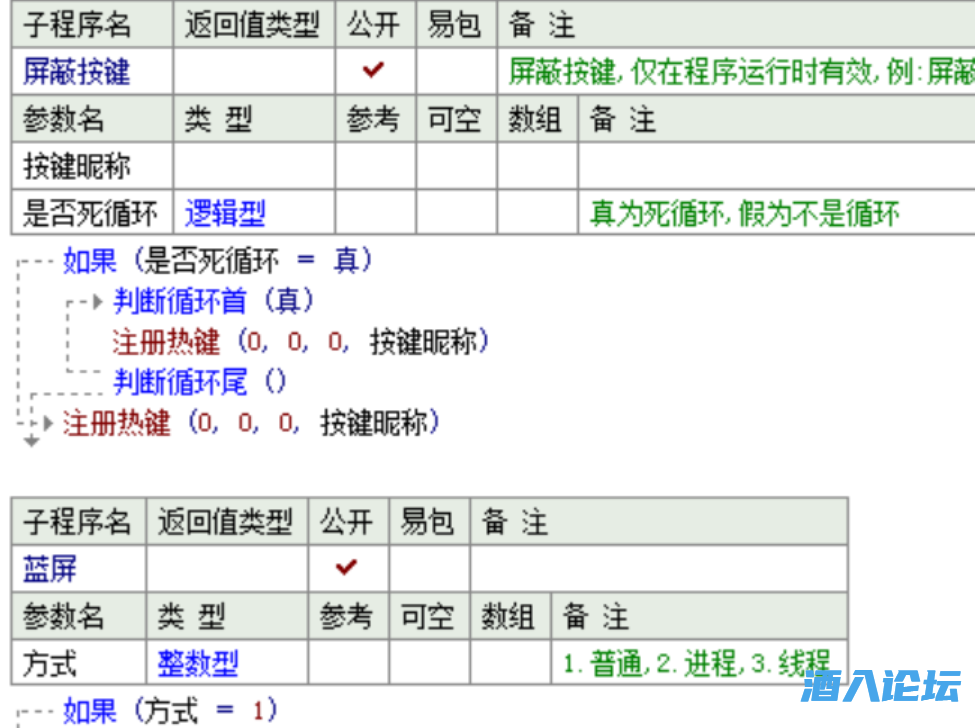Screen dimensions: 975x728
Task: Select the 如果 (是否死循环 = 真) statement
Action: tap(218, 262)
